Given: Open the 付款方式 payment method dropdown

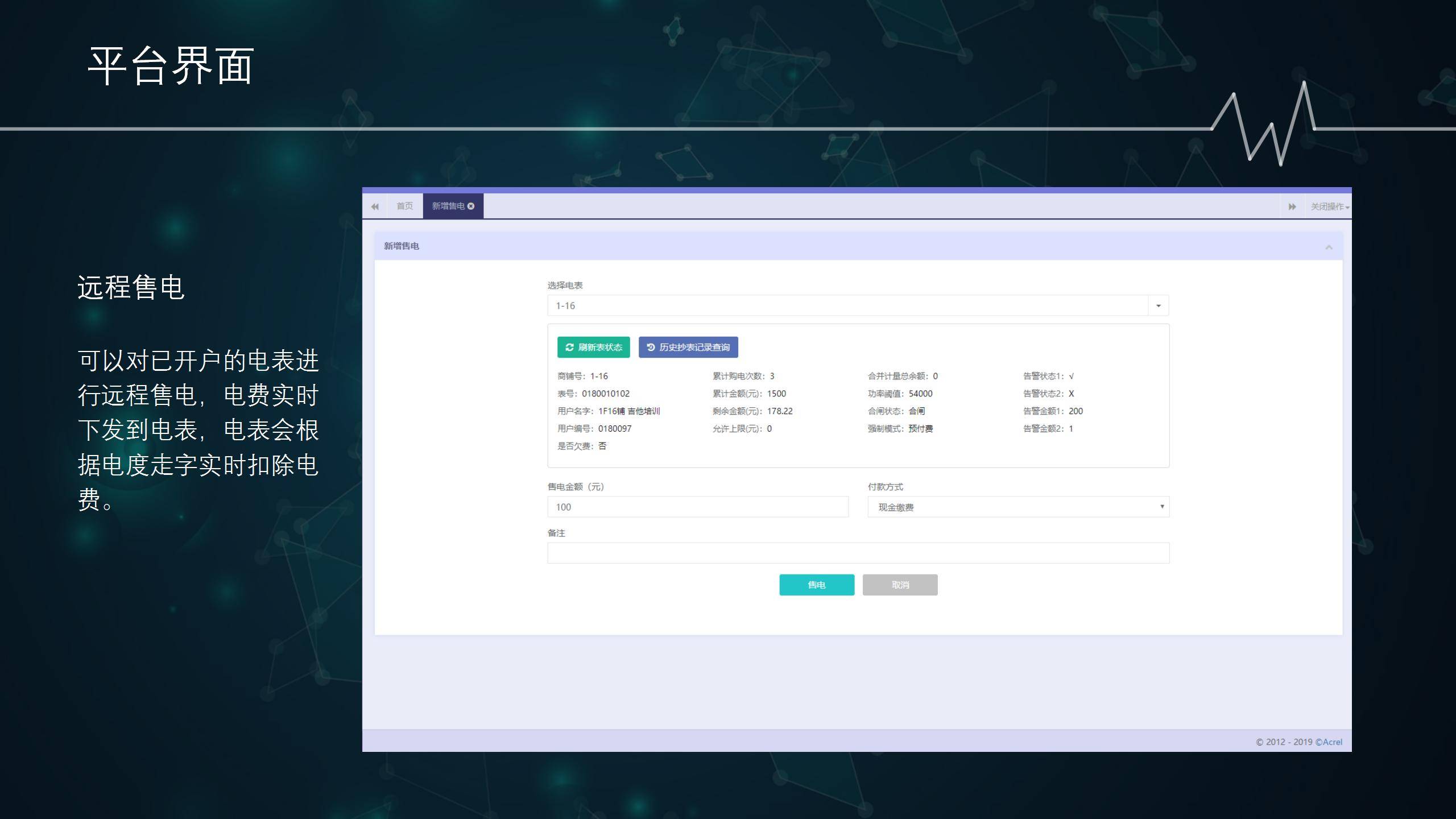Looking at the screenshot, I should pyautogui.click(x=1018, y=507).
